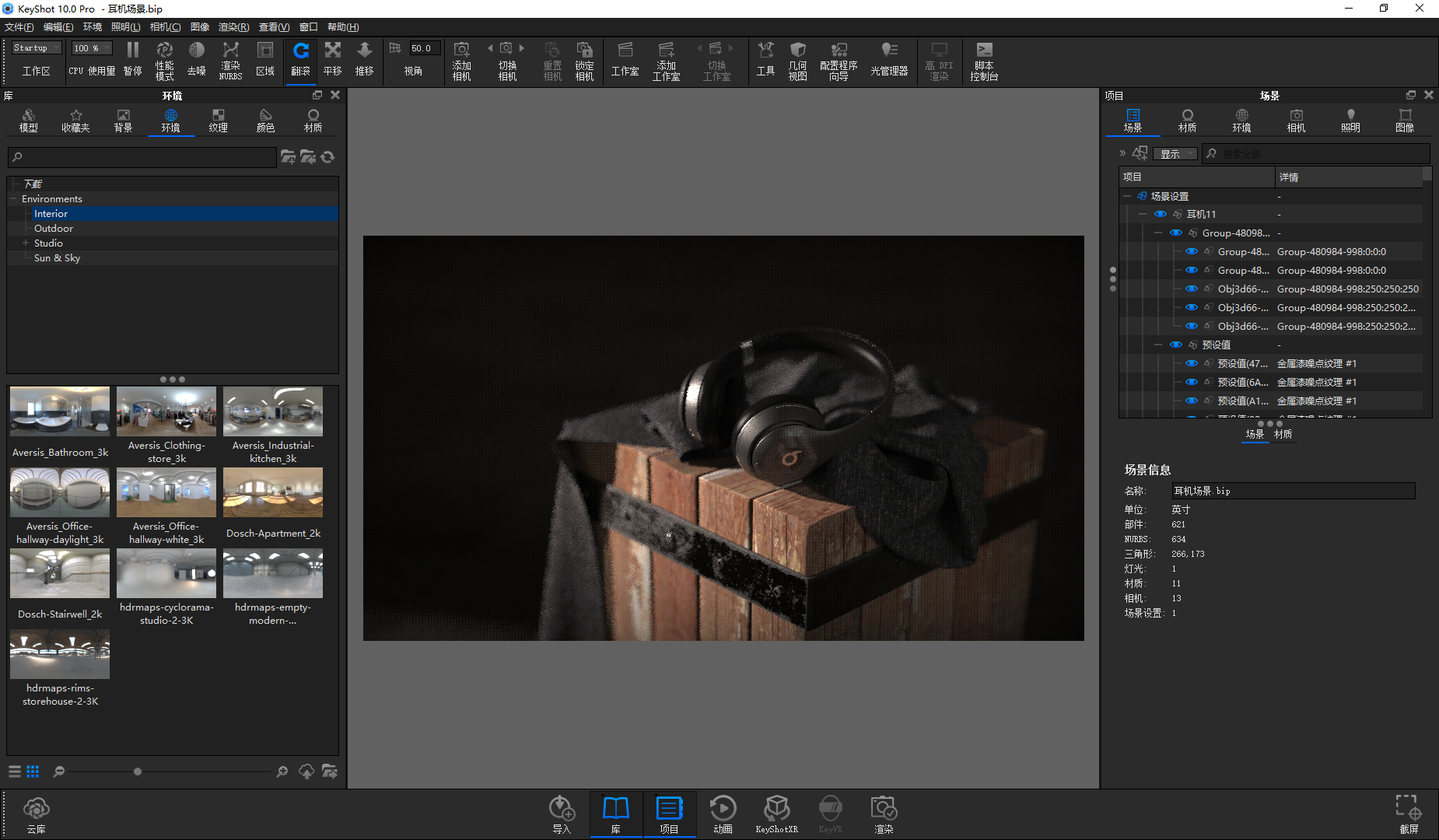Hide the 耳机11 model in scene tree
This screenshot has height=840, width=1439.
1160,215
